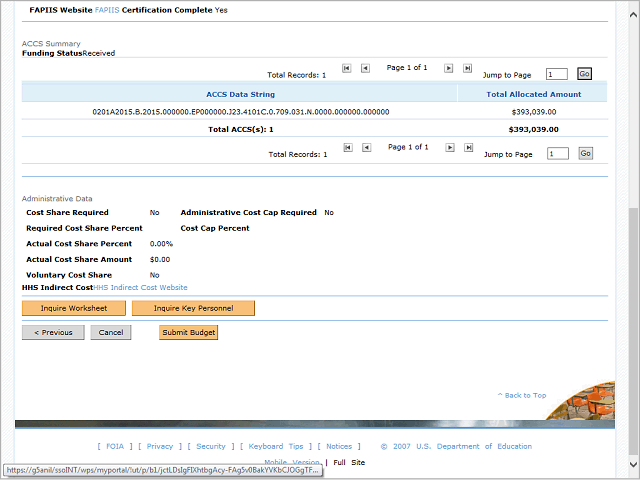The image size is (640, 480).
Task: Click bottom Jump to Page input field
Action: click(557, 154)
